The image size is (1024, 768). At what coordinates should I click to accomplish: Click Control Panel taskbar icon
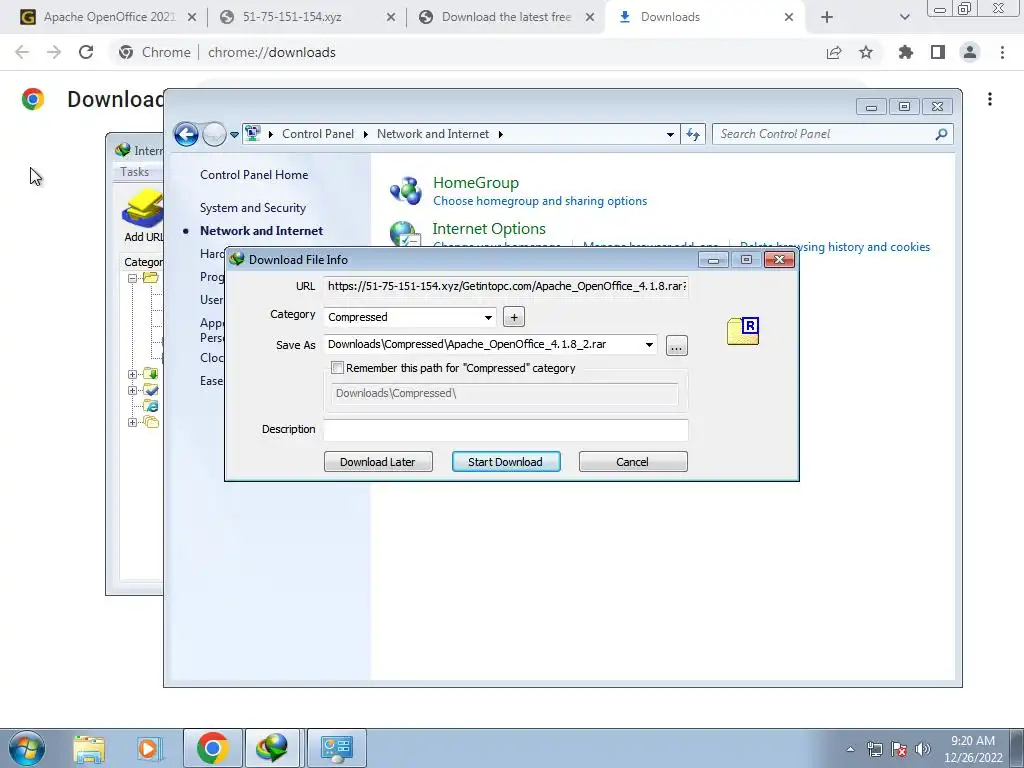pos(337,748)
